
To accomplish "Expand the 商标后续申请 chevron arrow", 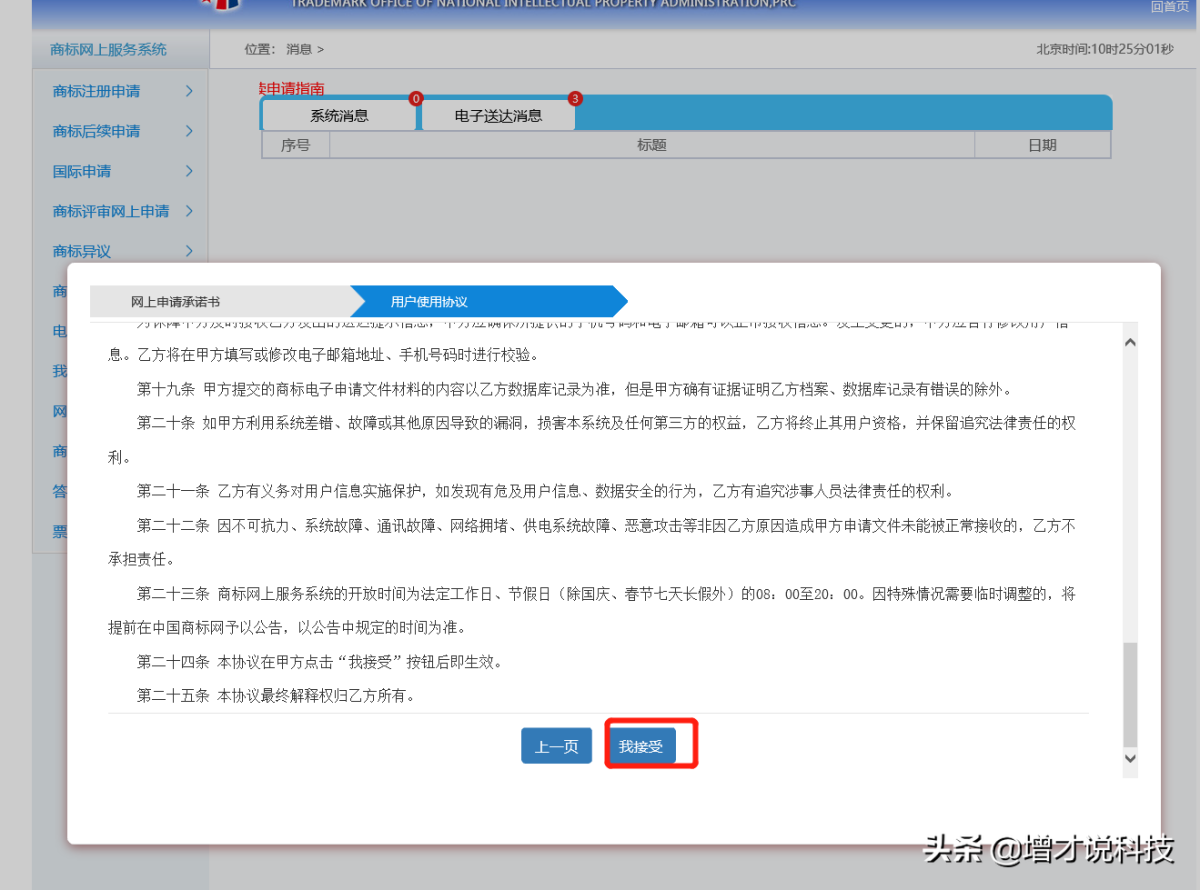I will point(189,131).
